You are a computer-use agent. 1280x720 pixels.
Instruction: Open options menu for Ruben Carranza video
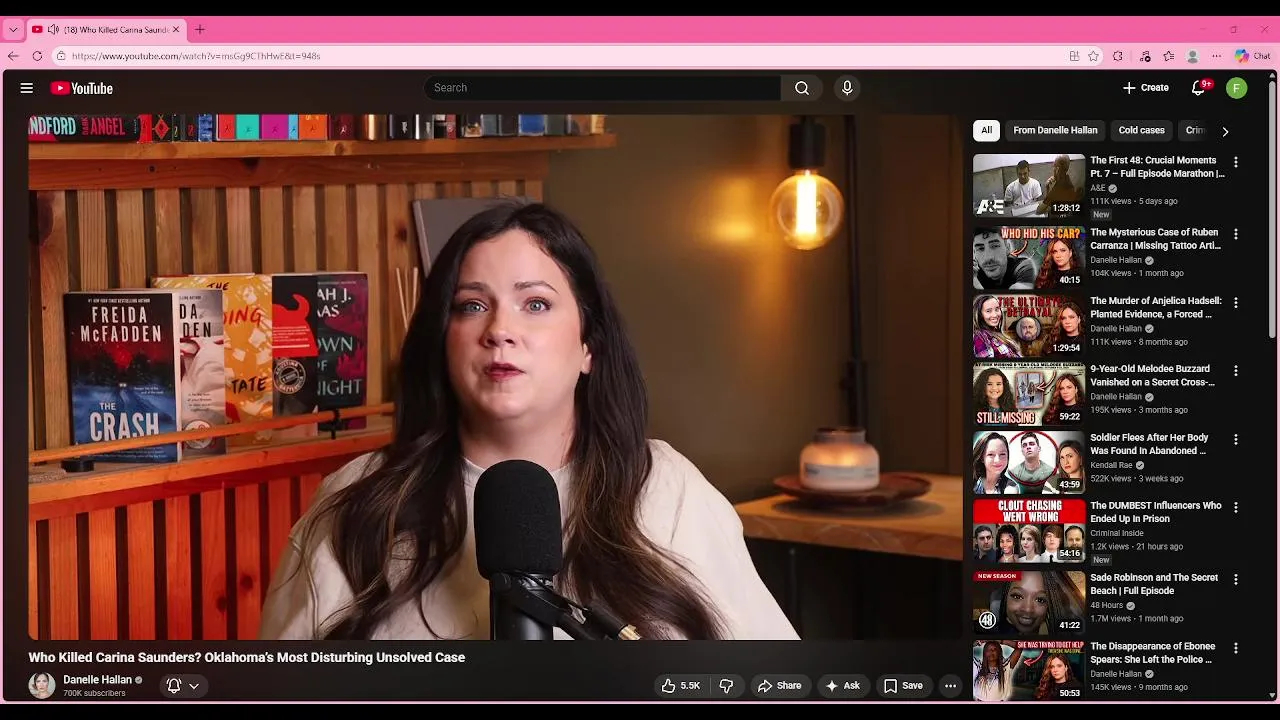[x=1236, y=234]
